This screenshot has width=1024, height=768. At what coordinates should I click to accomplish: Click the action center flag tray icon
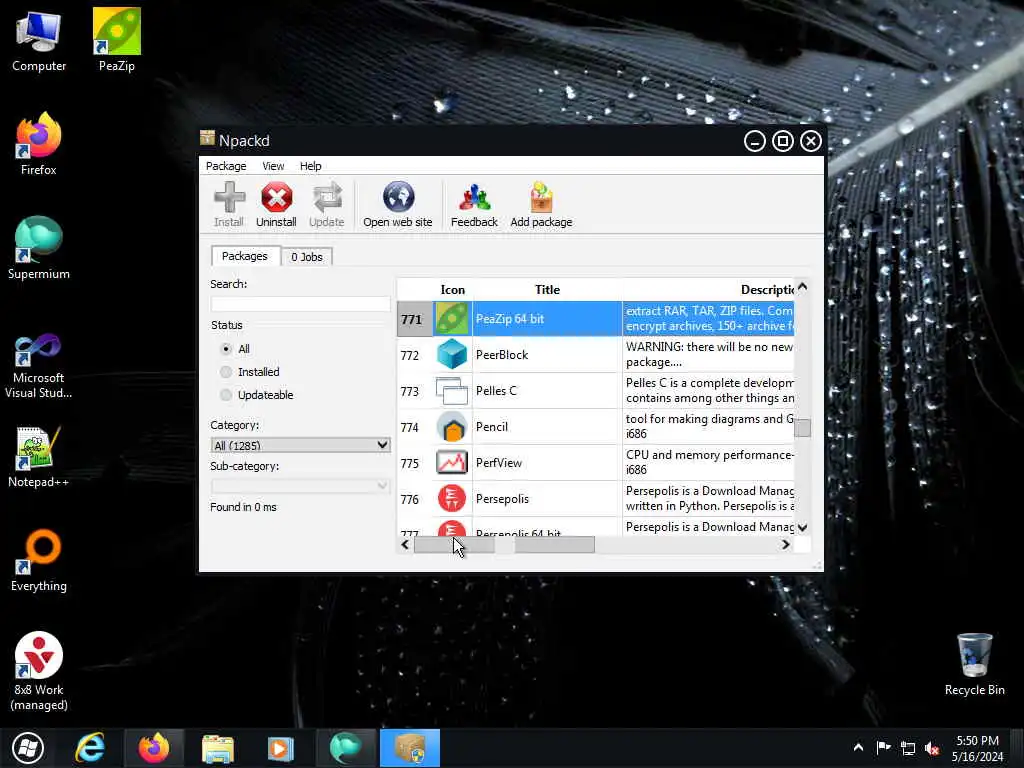click(884, 748)
